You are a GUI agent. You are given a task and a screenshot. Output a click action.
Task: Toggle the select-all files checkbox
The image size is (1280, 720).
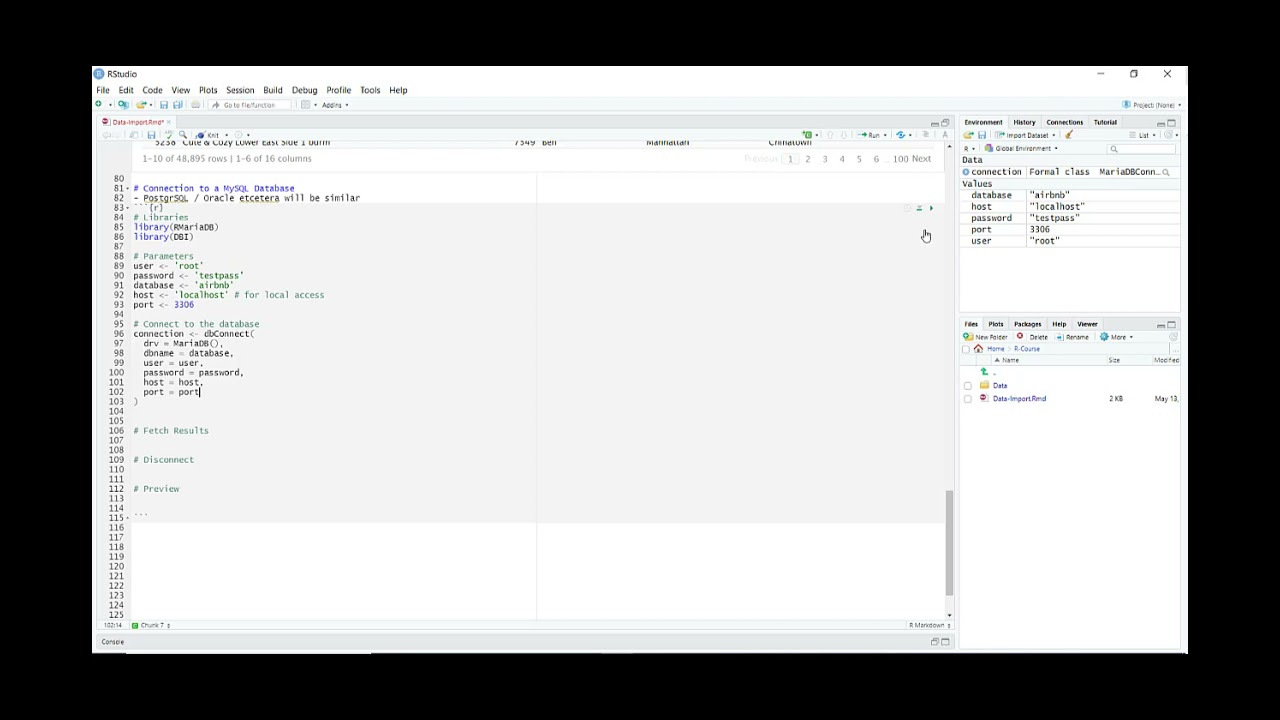967,349
